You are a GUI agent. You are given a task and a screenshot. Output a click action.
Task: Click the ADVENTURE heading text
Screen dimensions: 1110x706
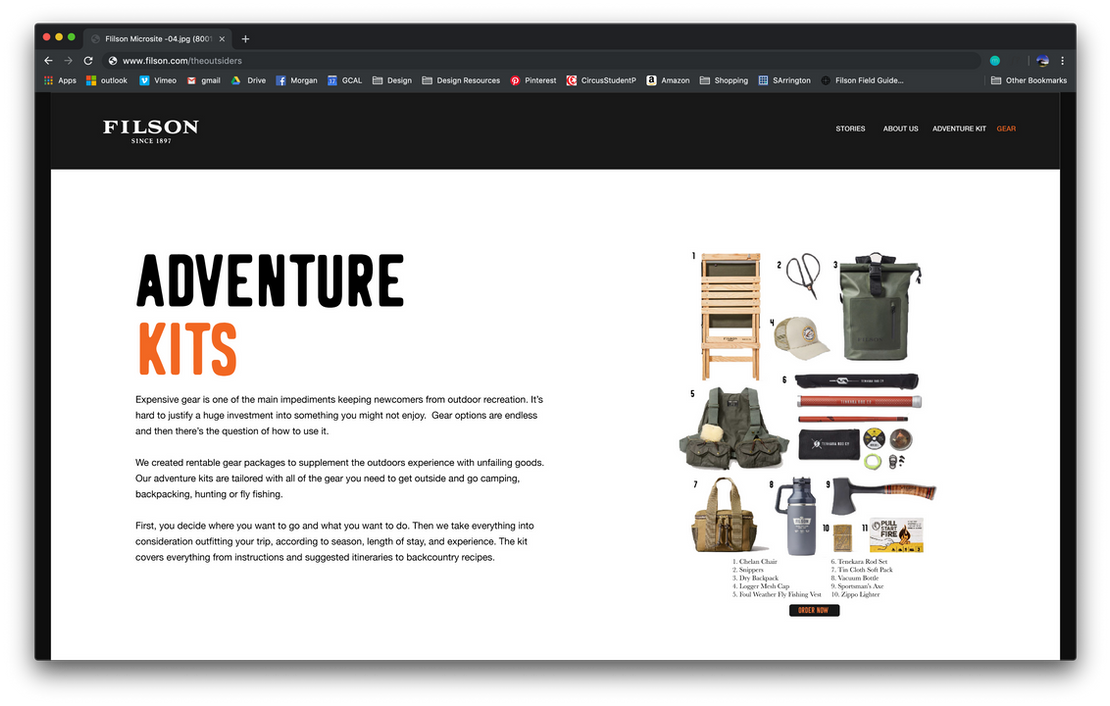click(270, 281)
